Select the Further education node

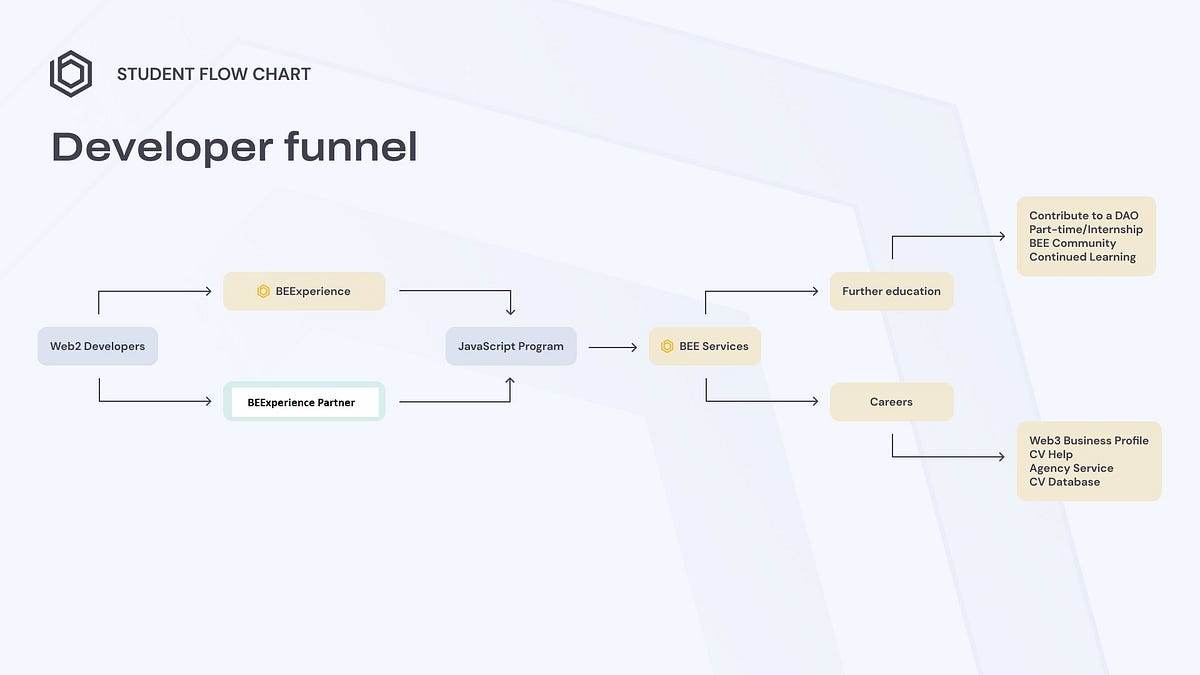tap(891, 291)
